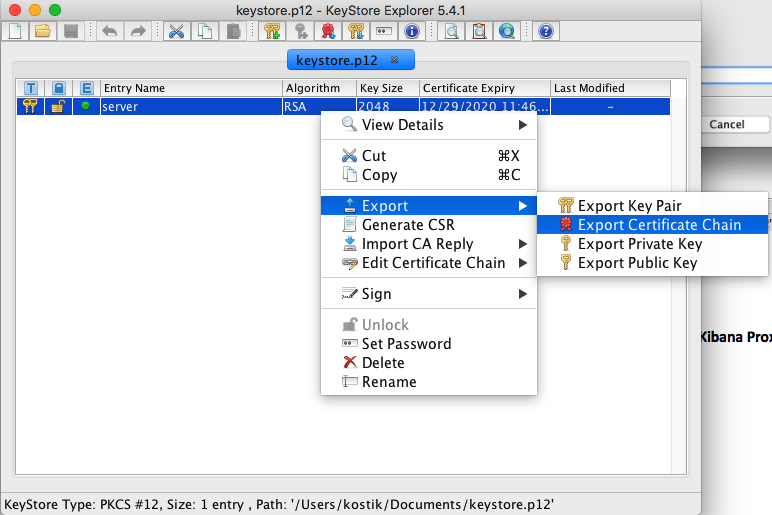The image size is (772, 515).
Task: Click the Import Trusted Certificate toolbar icon
Action: point(328,32)
